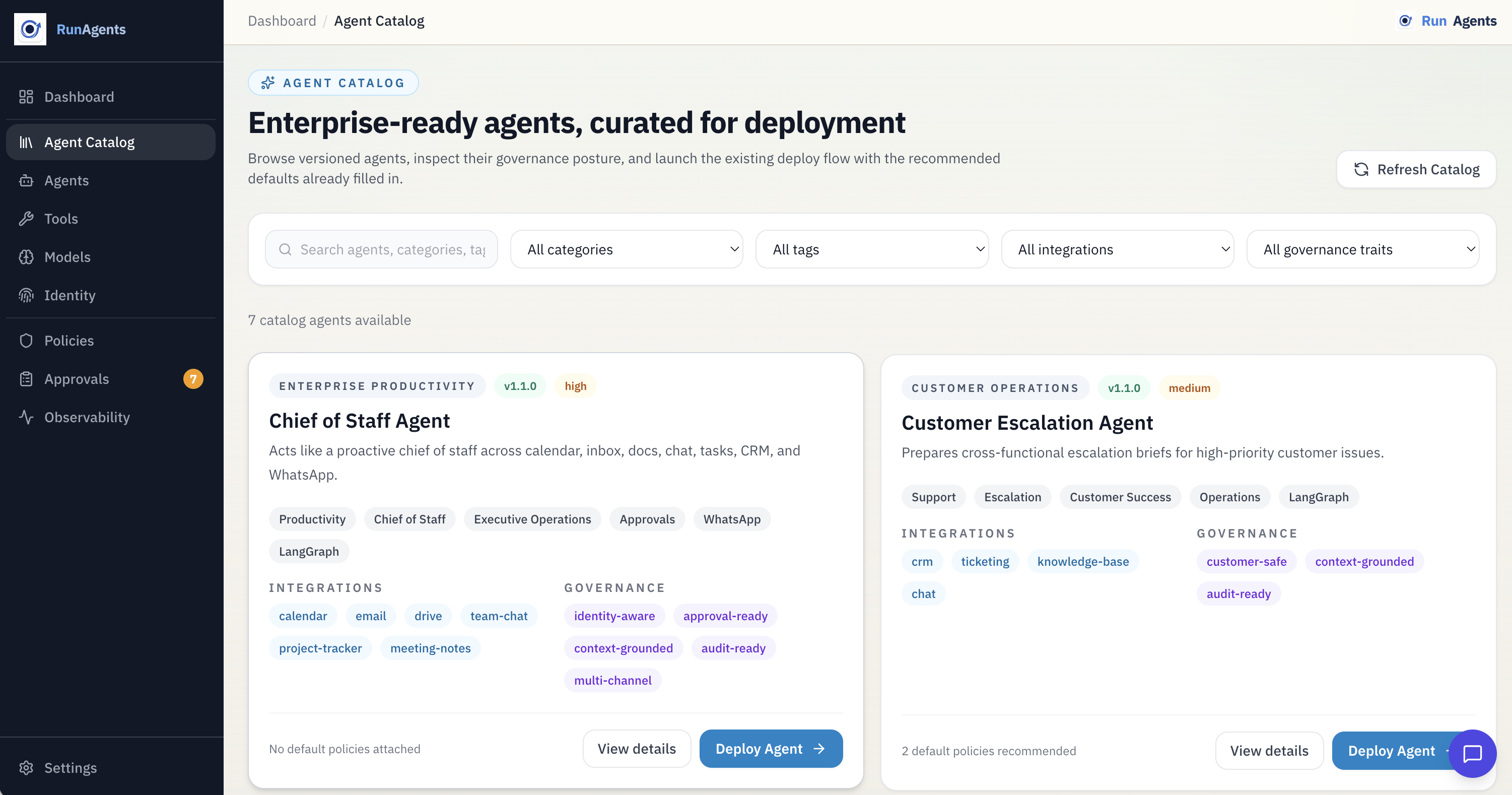Open Models via its sidebar icon
Screen dimensions: 1512x795
(x=26, y=256)
